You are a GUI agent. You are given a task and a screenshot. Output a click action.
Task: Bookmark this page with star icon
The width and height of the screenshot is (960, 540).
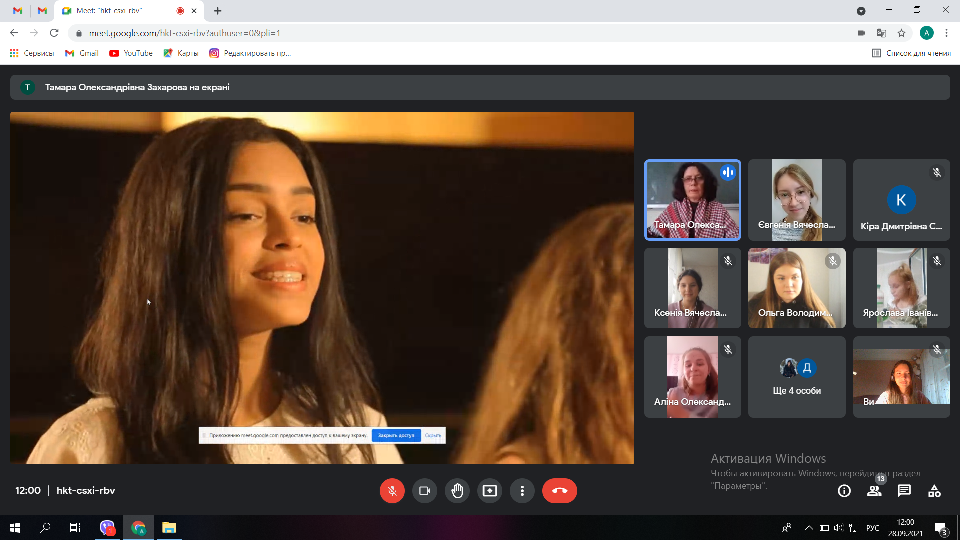[901, 32]
